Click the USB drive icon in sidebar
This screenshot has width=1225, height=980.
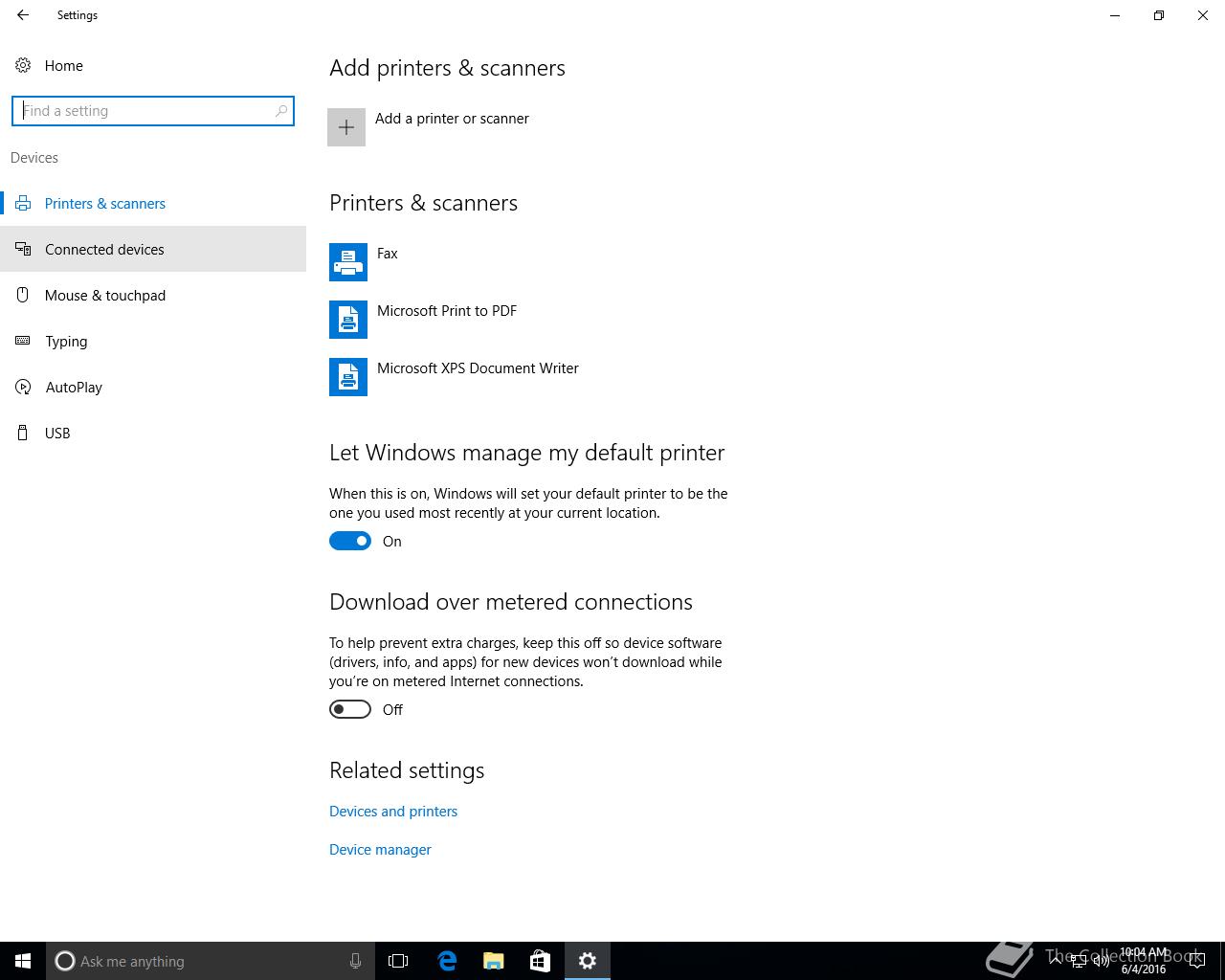[23, 433]
